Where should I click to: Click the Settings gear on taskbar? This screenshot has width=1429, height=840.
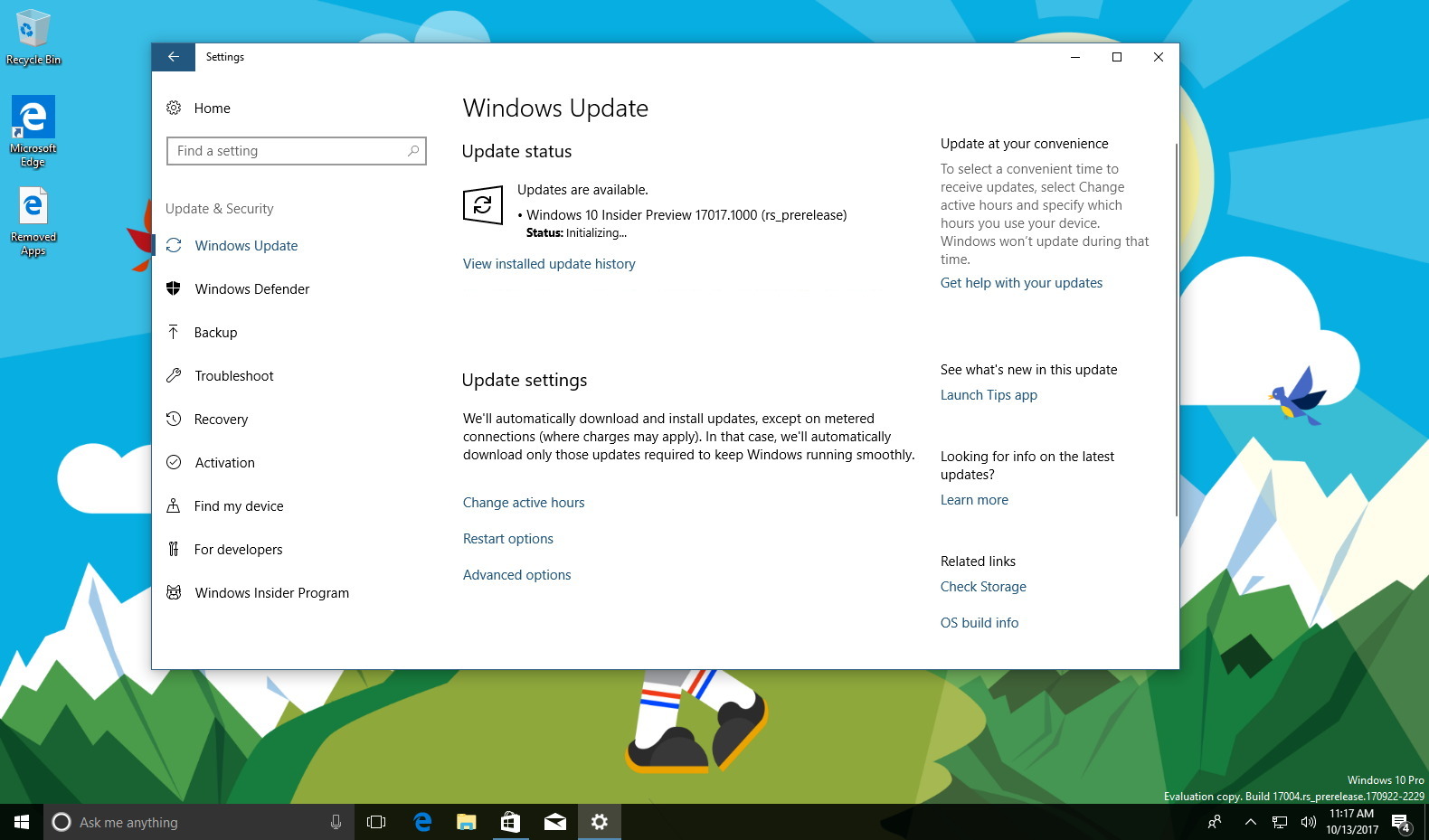pos(599,822)
